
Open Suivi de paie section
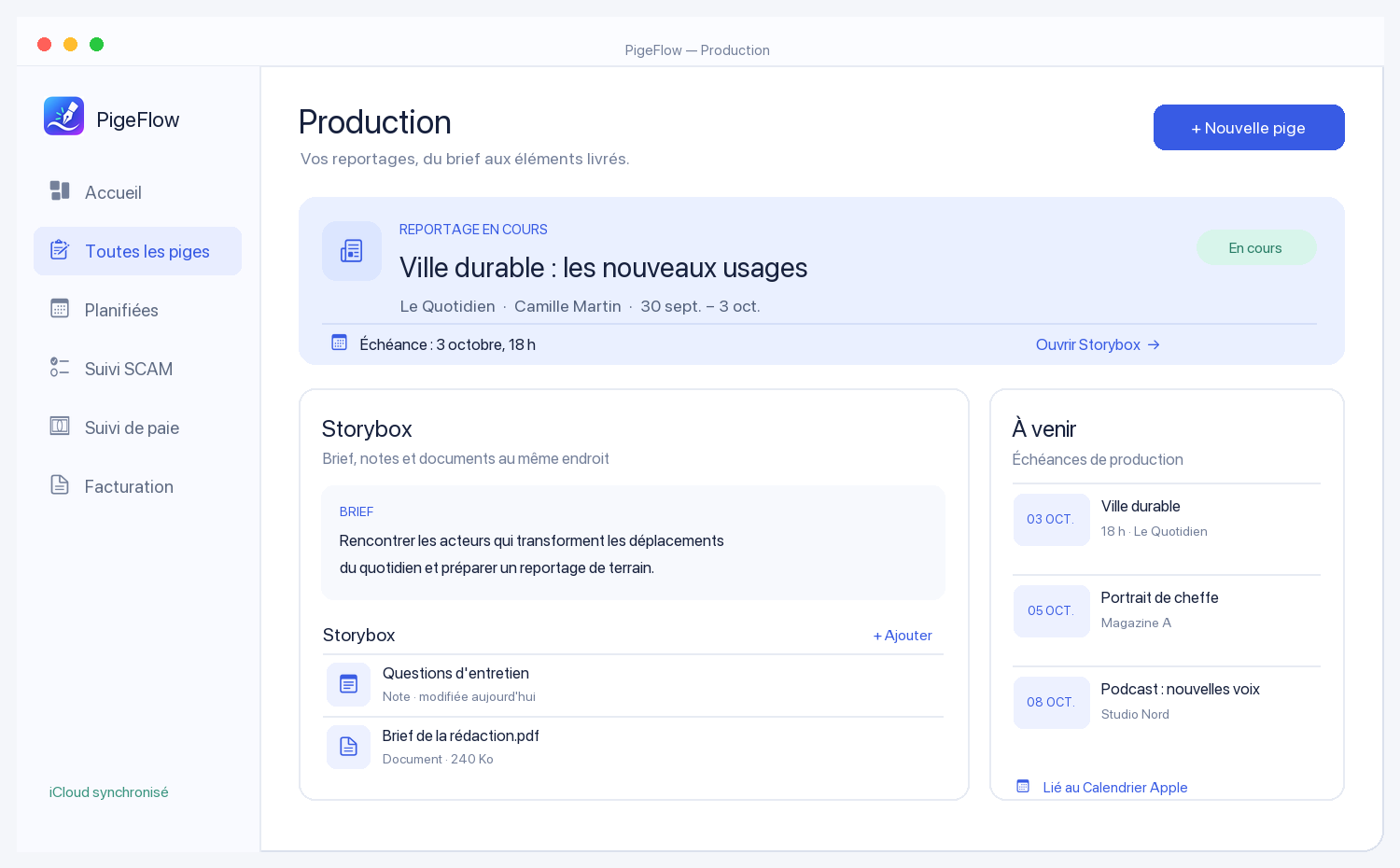(137, 427)
